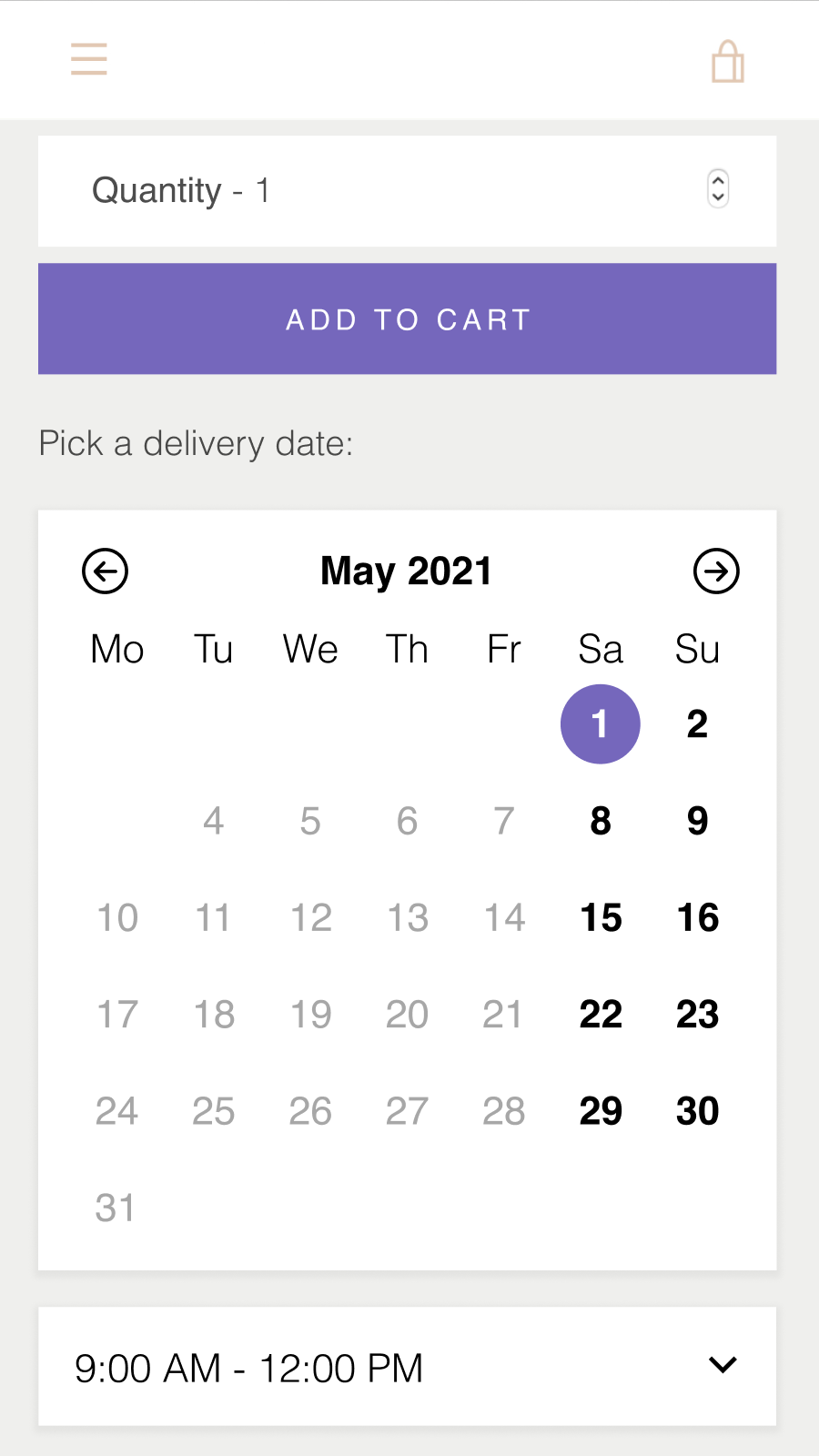Image resolution: width=819 pixels, height=1456 pixels.
Task: Select Saturday May 29 for delivery
Action: [x=601, y=1111]
